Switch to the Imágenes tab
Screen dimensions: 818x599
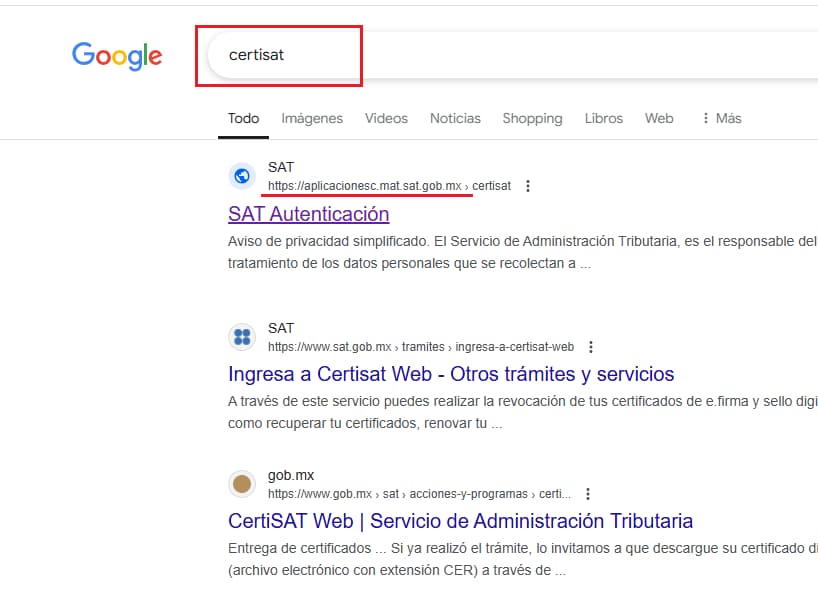(x=312, y=118)
